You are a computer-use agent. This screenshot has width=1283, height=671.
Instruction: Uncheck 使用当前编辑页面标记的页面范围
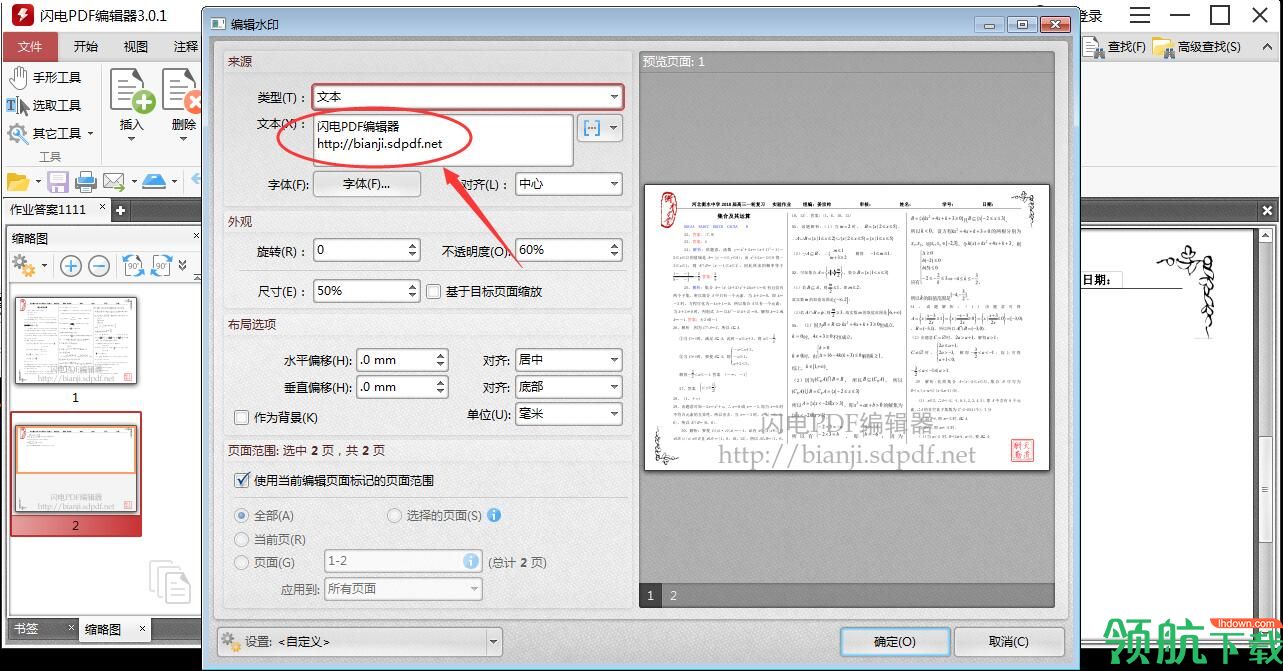pos(241,480)
